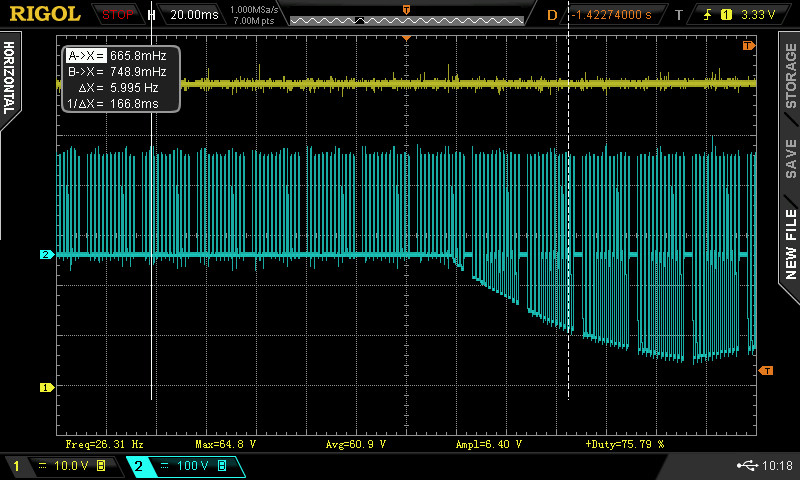
Task: Toggle channel 1 at 10.0 V
Action: (60, 466)
